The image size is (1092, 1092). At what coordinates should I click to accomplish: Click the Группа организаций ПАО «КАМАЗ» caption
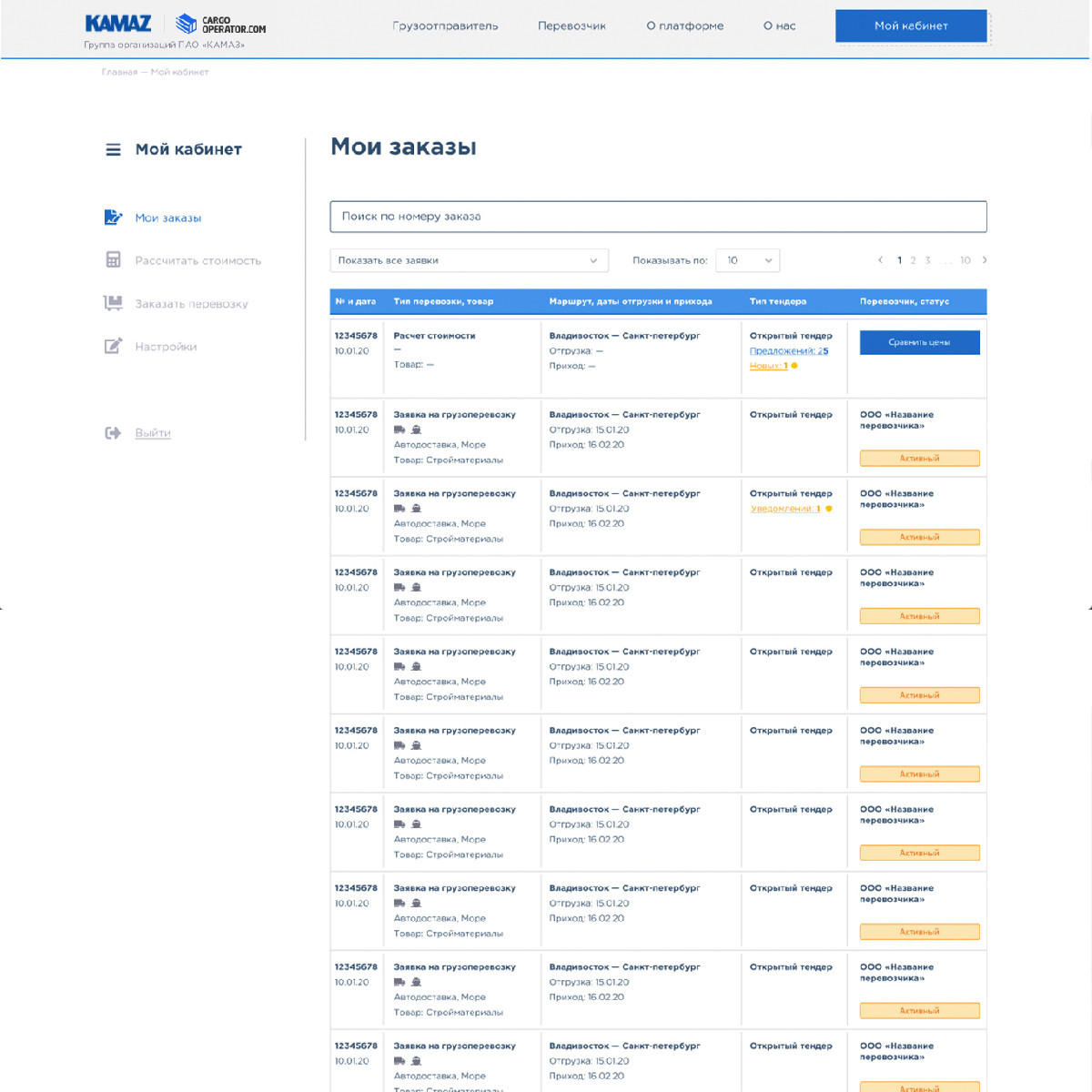tap(164, 45)
